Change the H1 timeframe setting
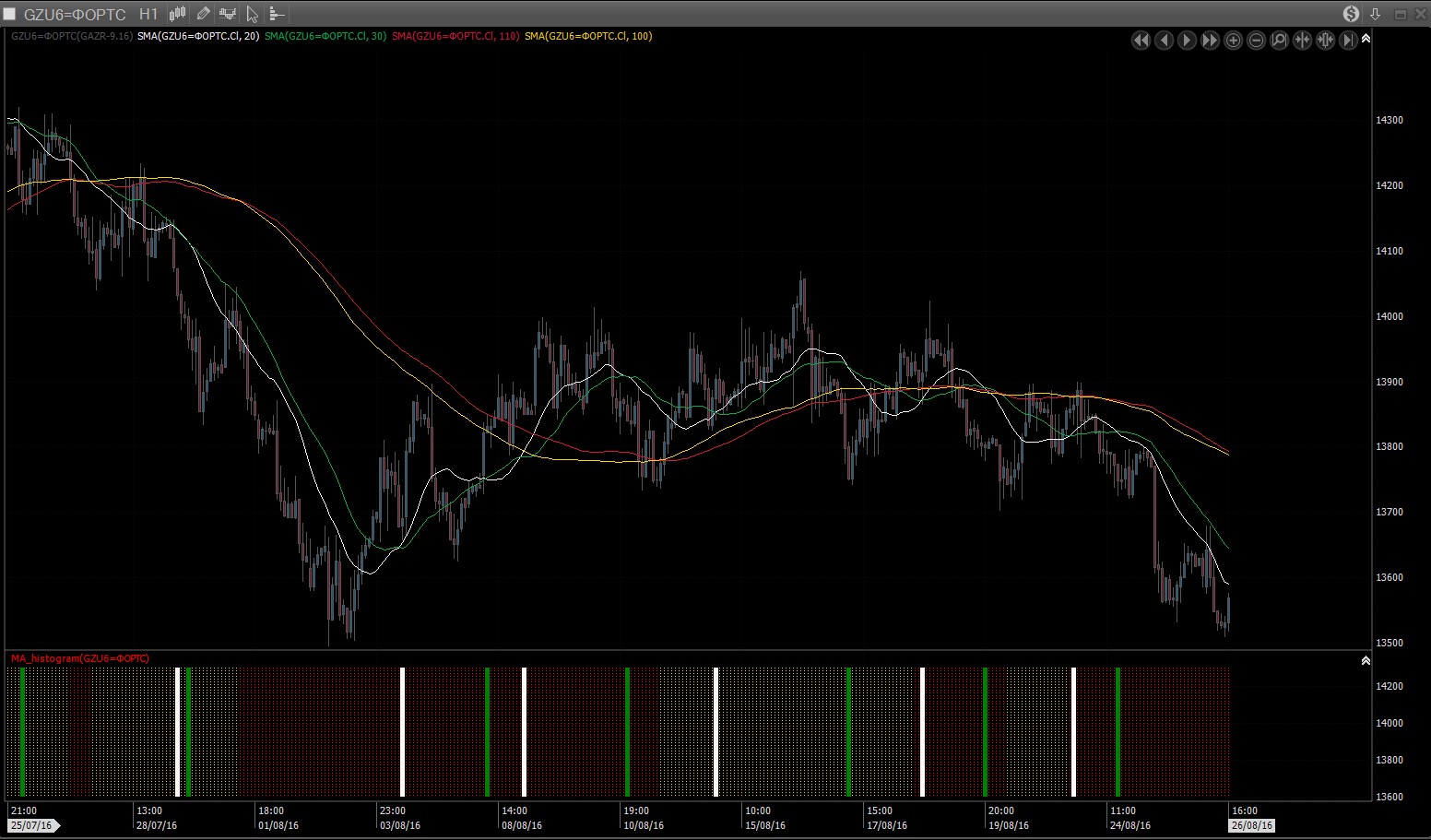Screen dimensions: 1431x840 tap(148, 14)
